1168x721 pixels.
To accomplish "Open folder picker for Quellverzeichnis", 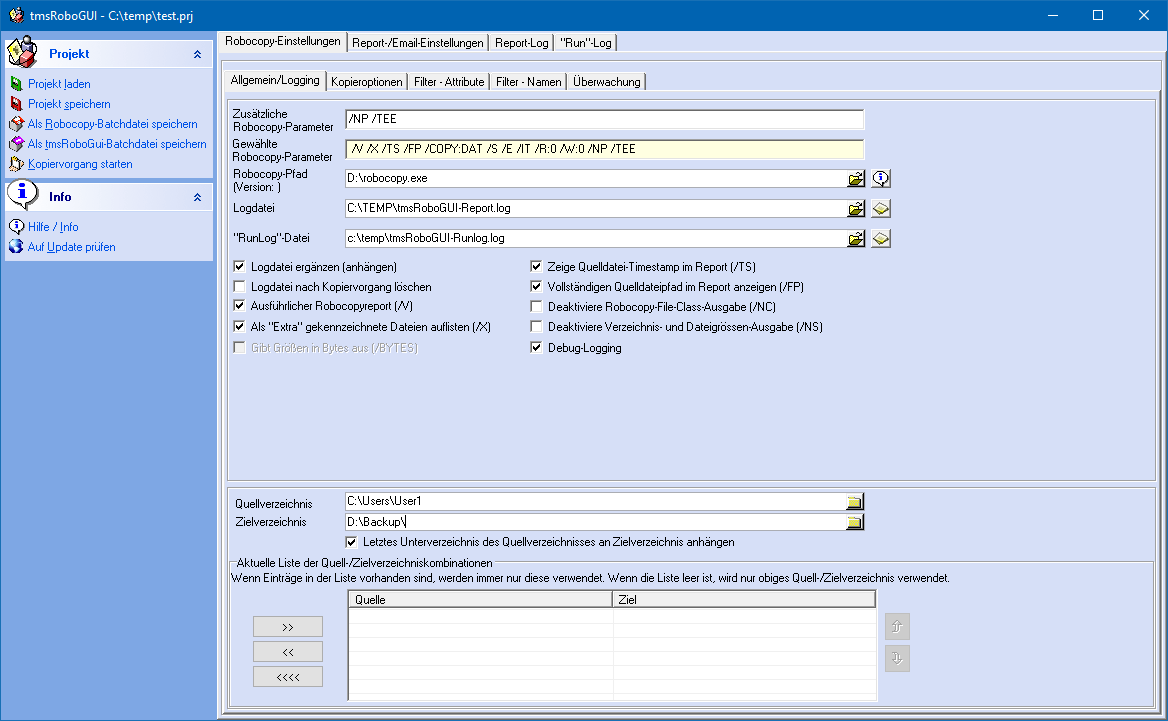I will [x=855, y=502].
